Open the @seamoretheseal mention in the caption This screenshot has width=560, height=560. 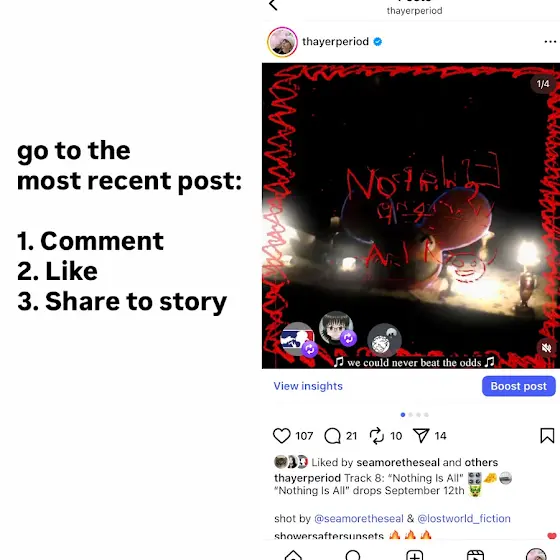pyautogui.click(x=359, y=518)
